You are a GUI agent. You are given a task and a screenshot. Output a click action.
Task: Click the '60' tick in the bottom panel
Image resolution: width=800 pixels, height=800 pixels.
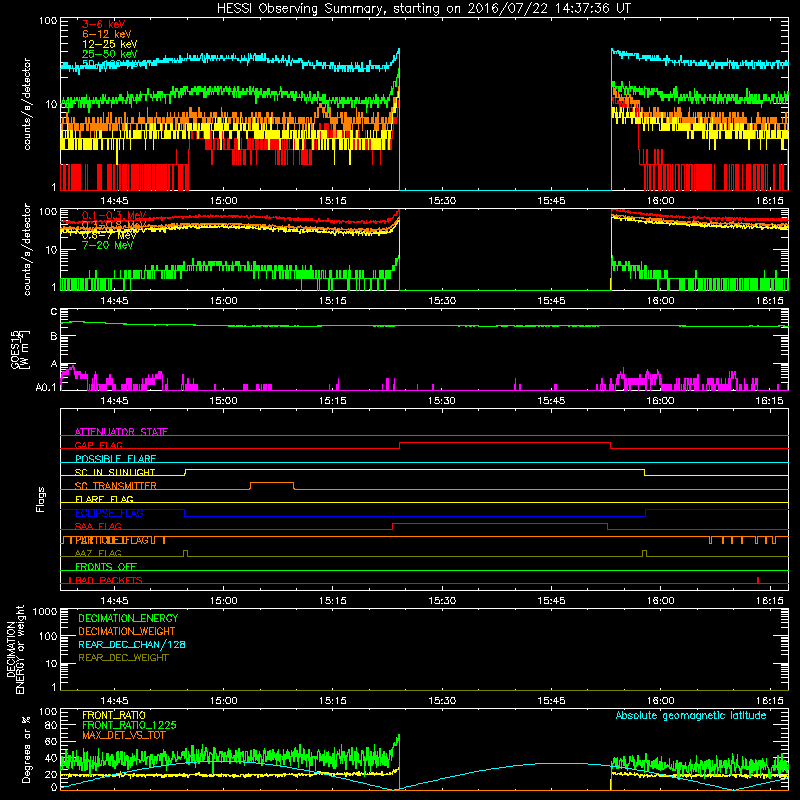[51, 741]
